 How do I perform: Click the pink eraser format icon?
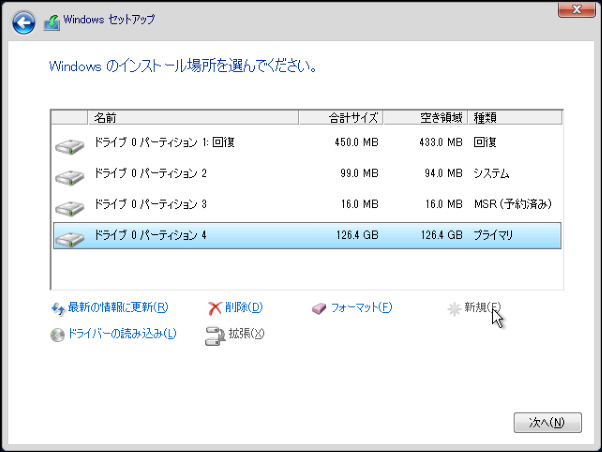click(x=319, y=308)
